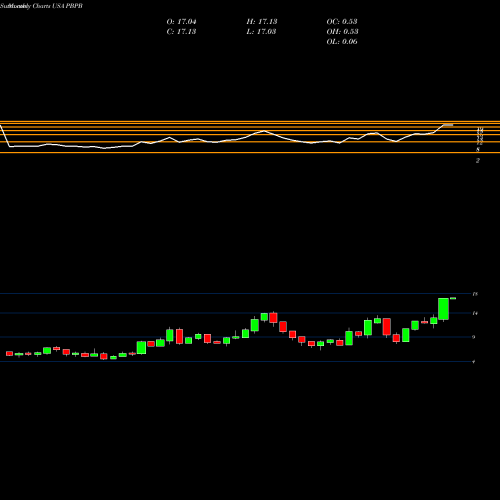Viewport: 500px width, 500px height.
Task: Click the 2 label on the upper line chart axis
Action: click(478, 161)
